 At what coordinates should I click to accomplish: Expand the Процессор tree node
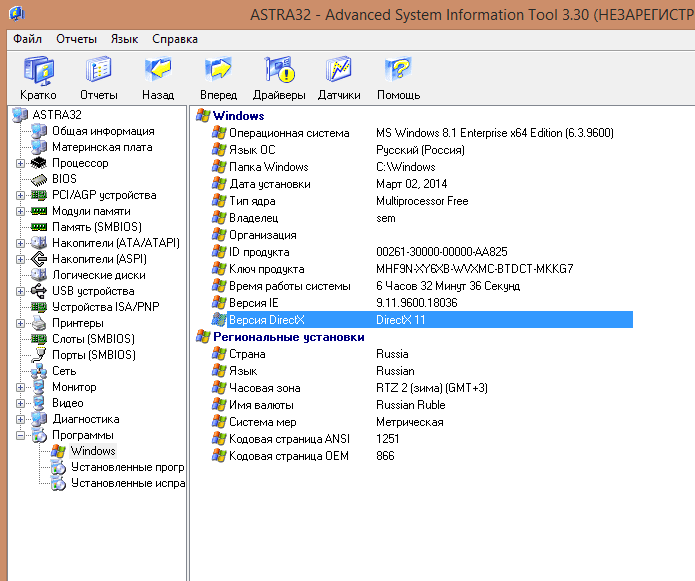[20, 163]
